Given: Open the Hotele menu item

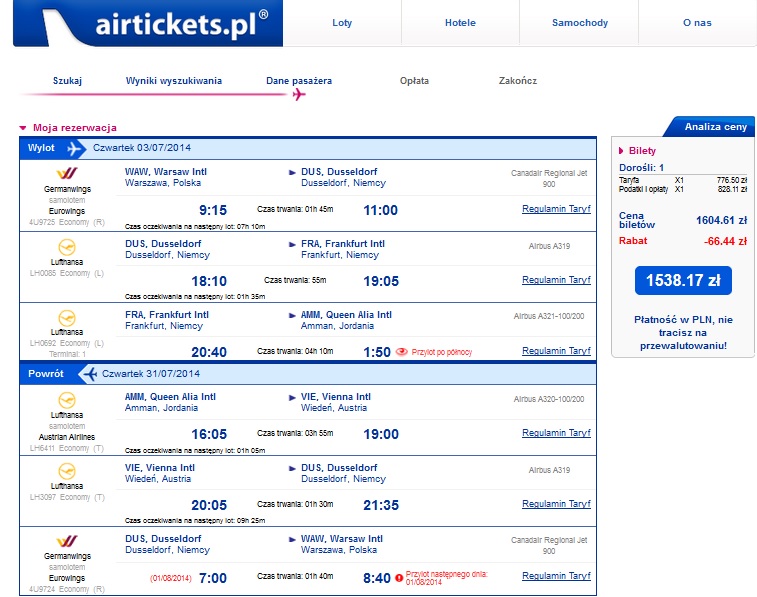Looking at the screenshot, I should pos(460,23).
